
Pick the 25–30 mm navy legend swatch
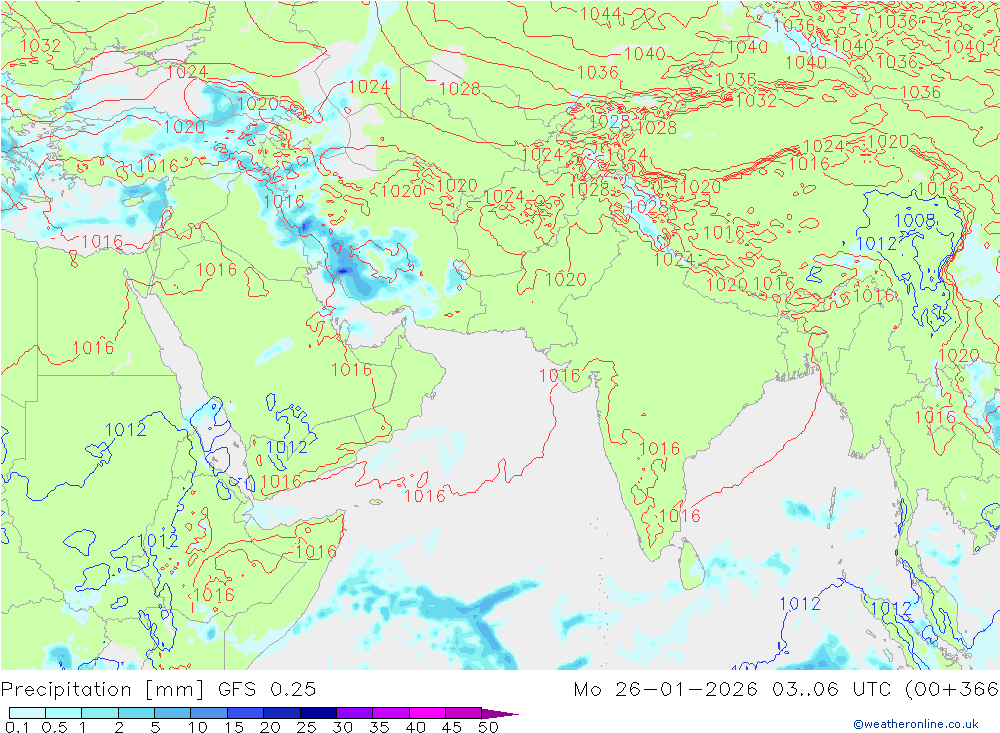click(318, 713)
